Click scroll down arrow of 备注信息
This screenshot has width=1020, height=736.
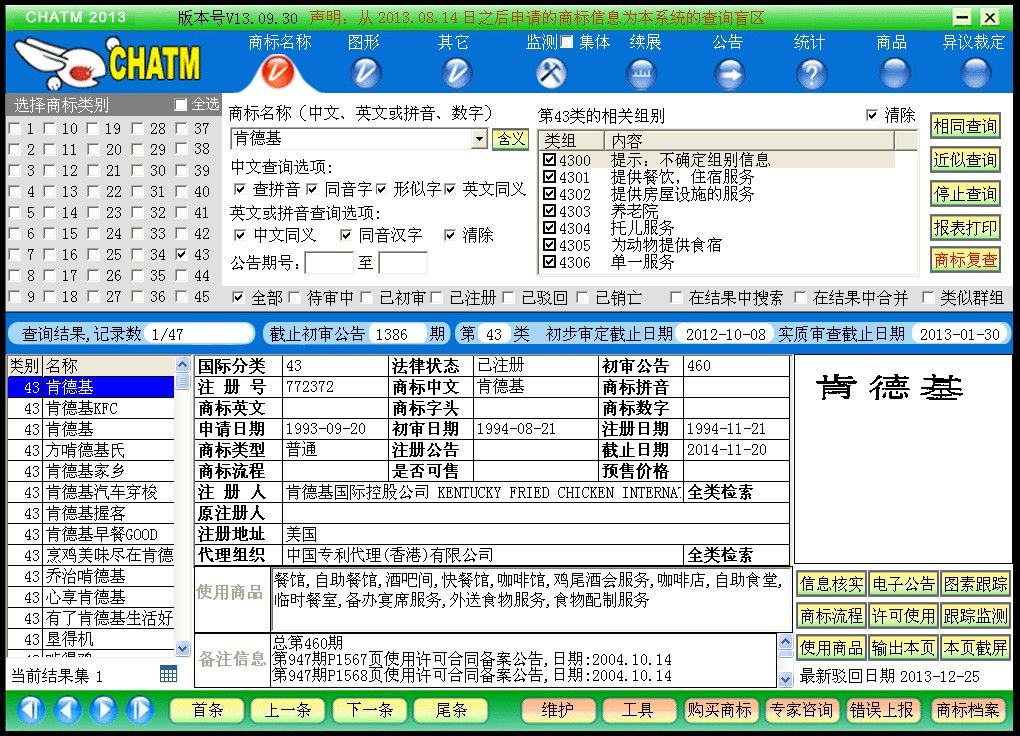click(x=785, y=679)
